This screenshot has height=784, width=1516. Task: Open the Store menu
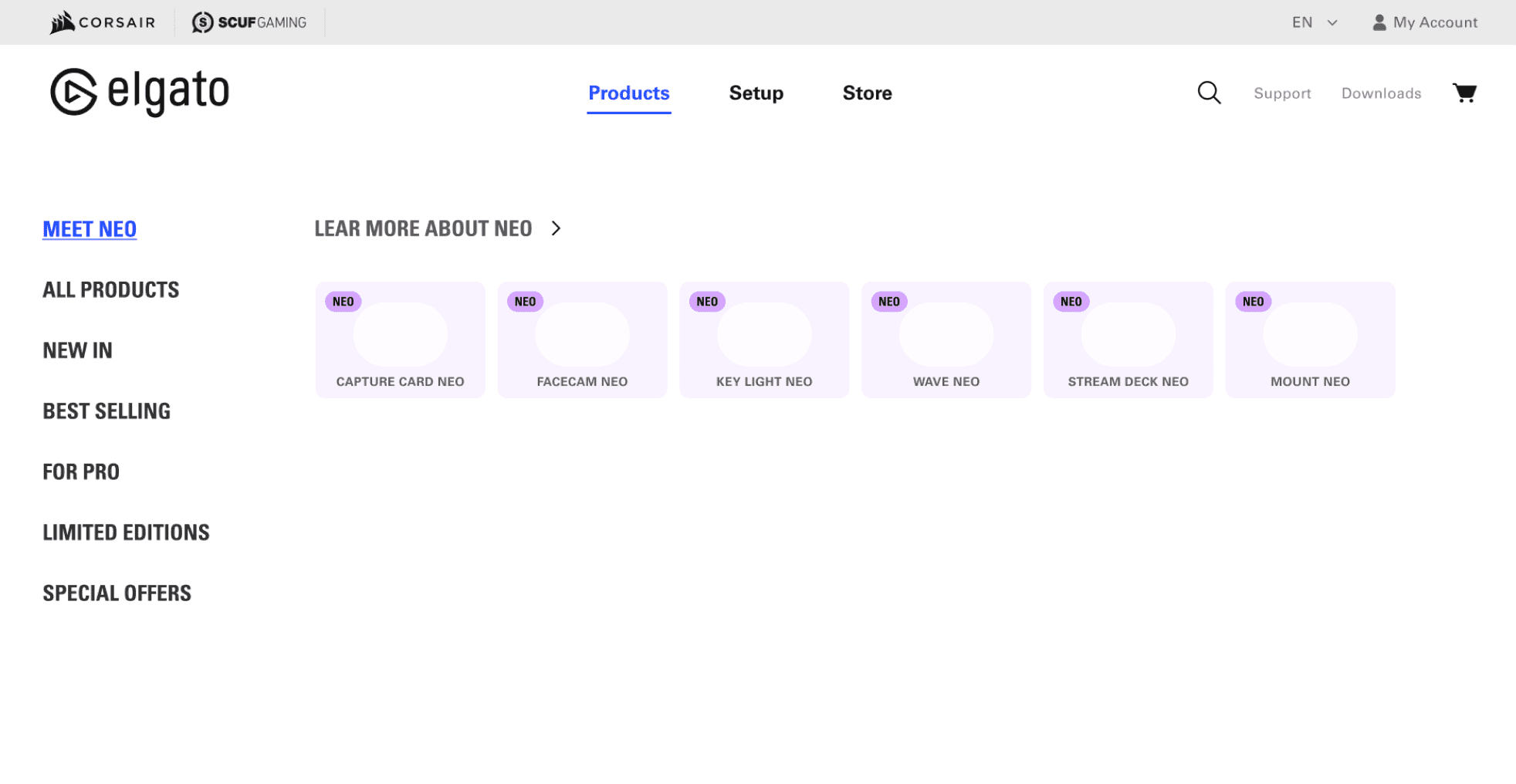point(867,93)
